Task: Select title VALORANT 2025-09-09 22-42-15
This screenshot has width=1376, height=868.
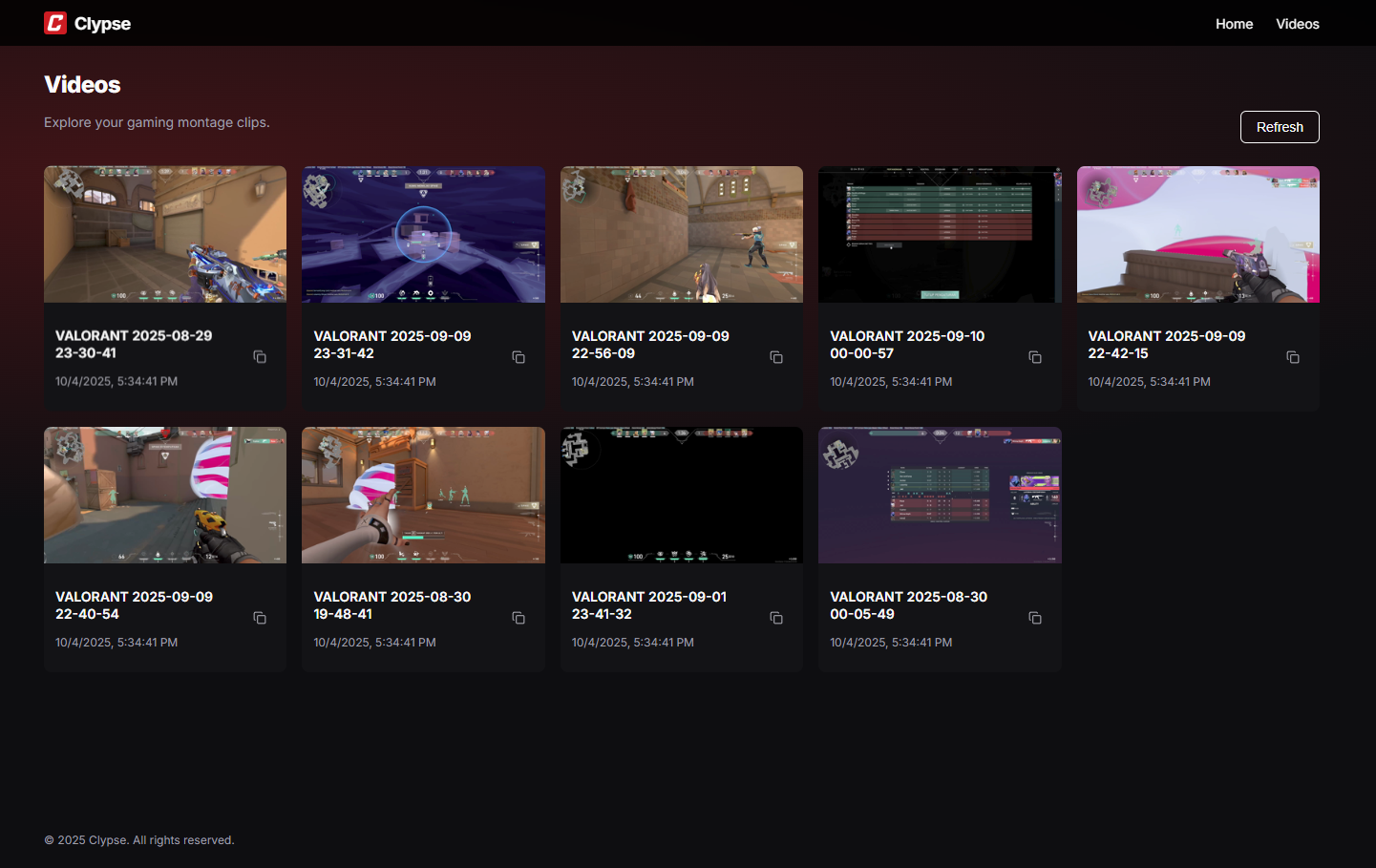Action: tap(1167, 345)
